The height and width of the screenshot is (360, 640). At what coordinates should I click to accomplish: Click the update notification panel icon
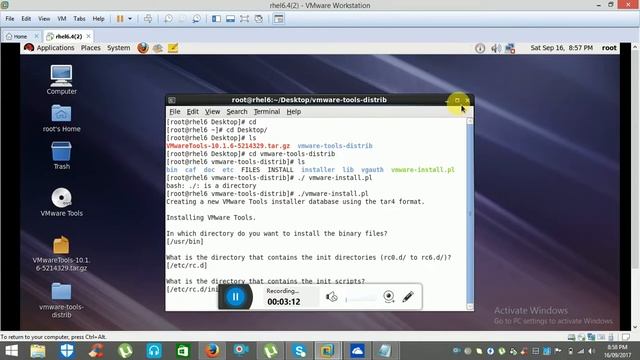point(480,49)
